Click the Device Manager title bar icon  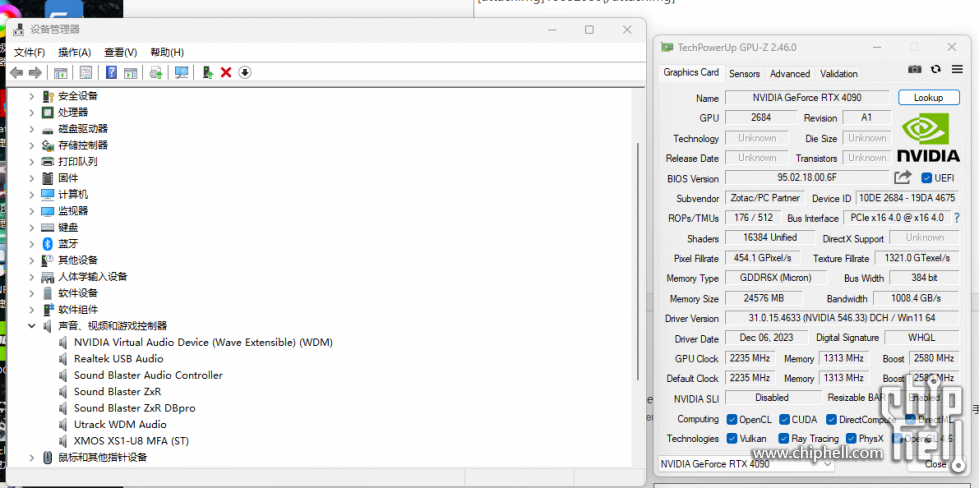(x=19, y=29)
